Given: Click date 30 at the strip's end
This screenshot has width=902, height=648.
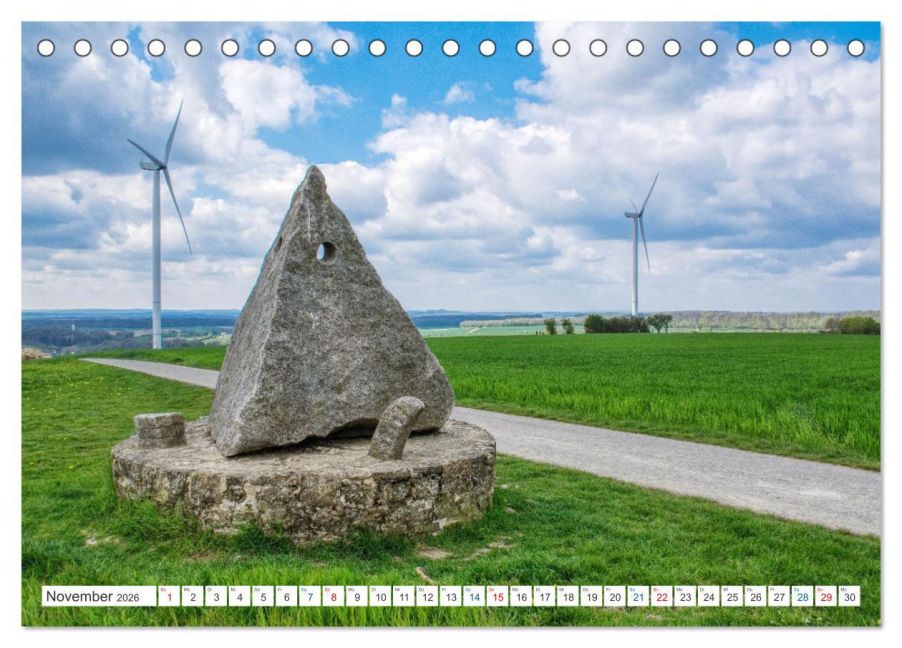Looking at the screenshot, I should click(x=849, y=597).
